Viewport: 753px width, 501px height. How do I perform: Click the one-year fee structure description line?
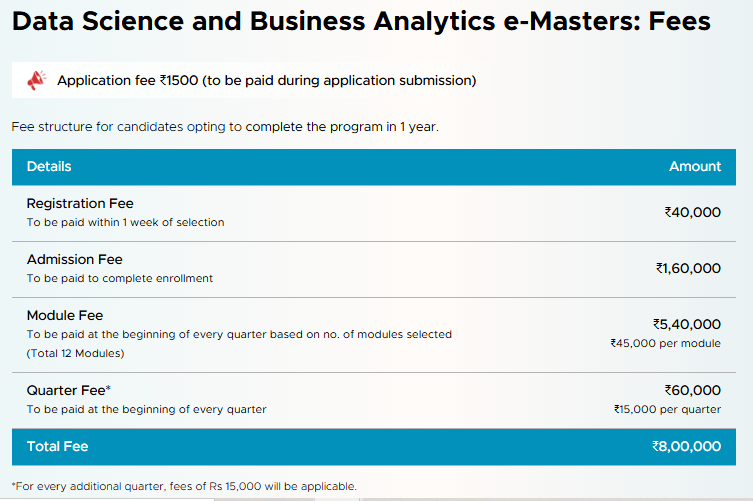coord(225,127)
